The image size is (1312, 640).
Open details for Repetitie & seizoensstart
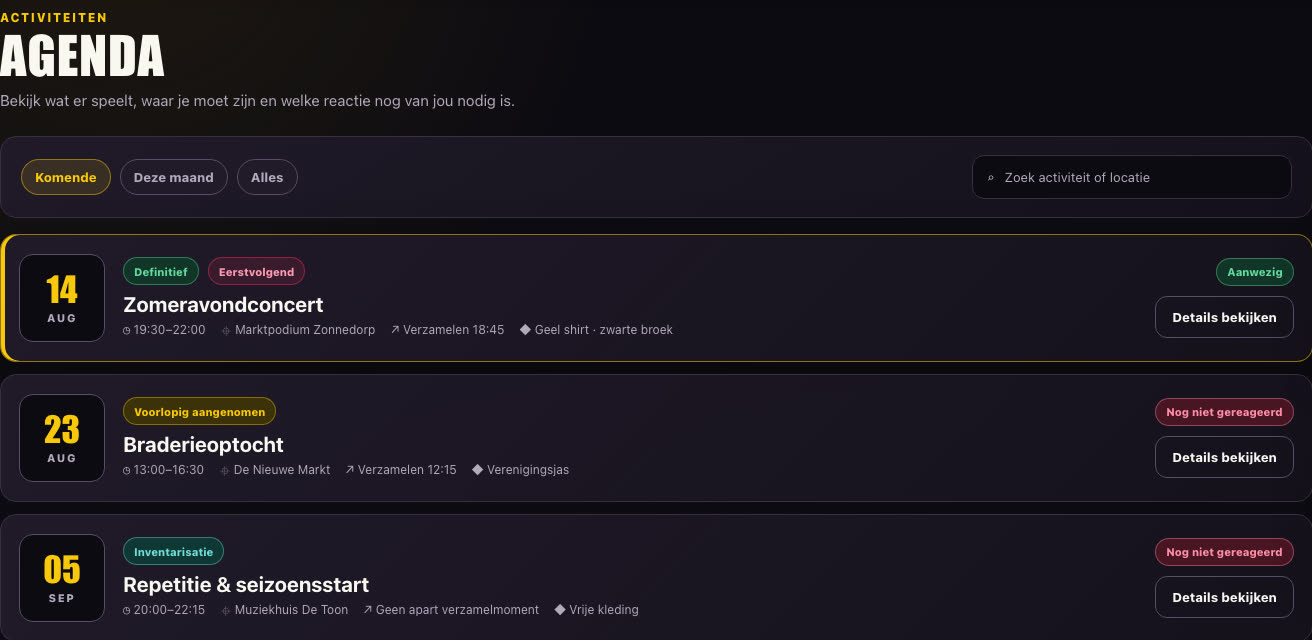[x=1224, y=597]
